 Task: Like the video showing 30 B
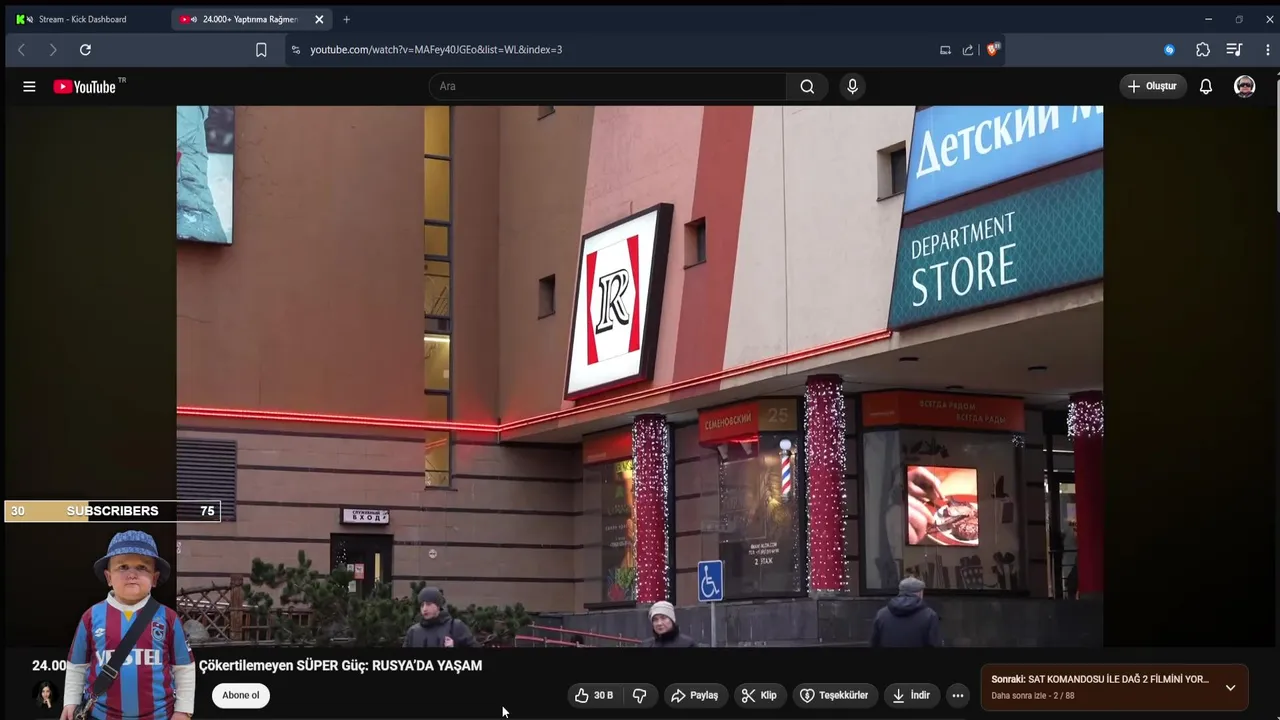(593, 695)
